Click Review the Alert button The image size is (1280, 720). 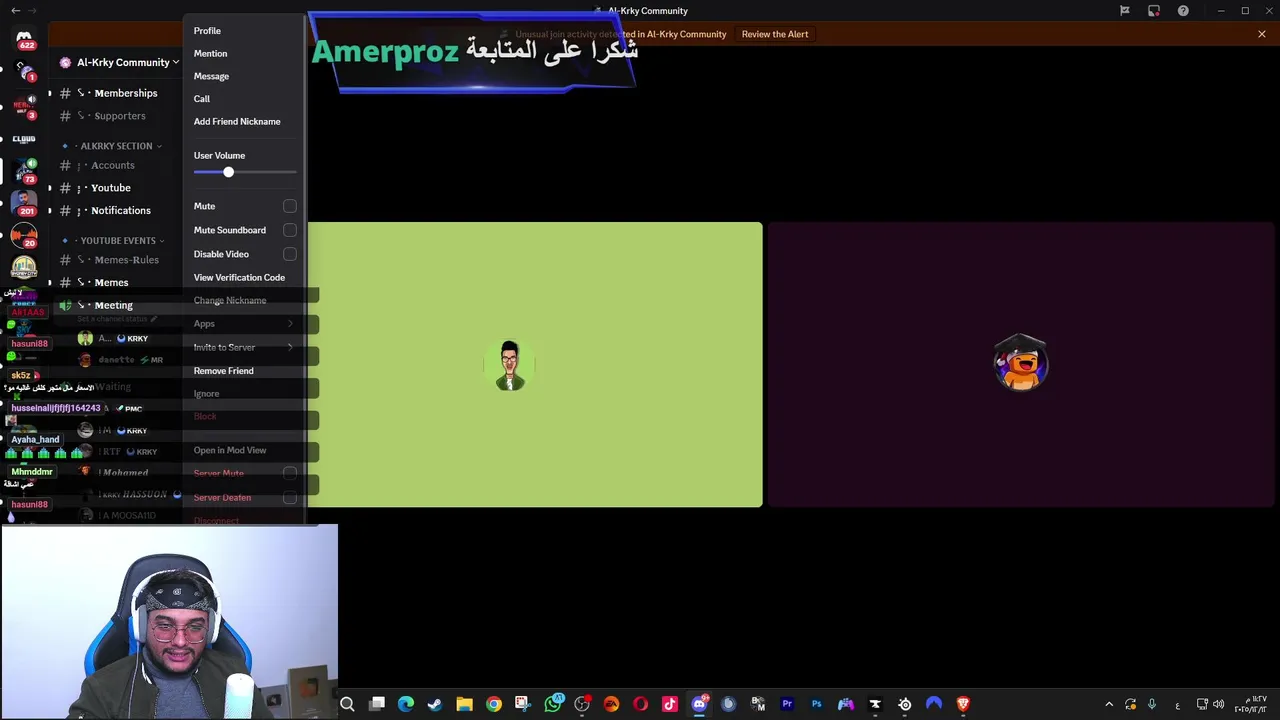[775, 34]
